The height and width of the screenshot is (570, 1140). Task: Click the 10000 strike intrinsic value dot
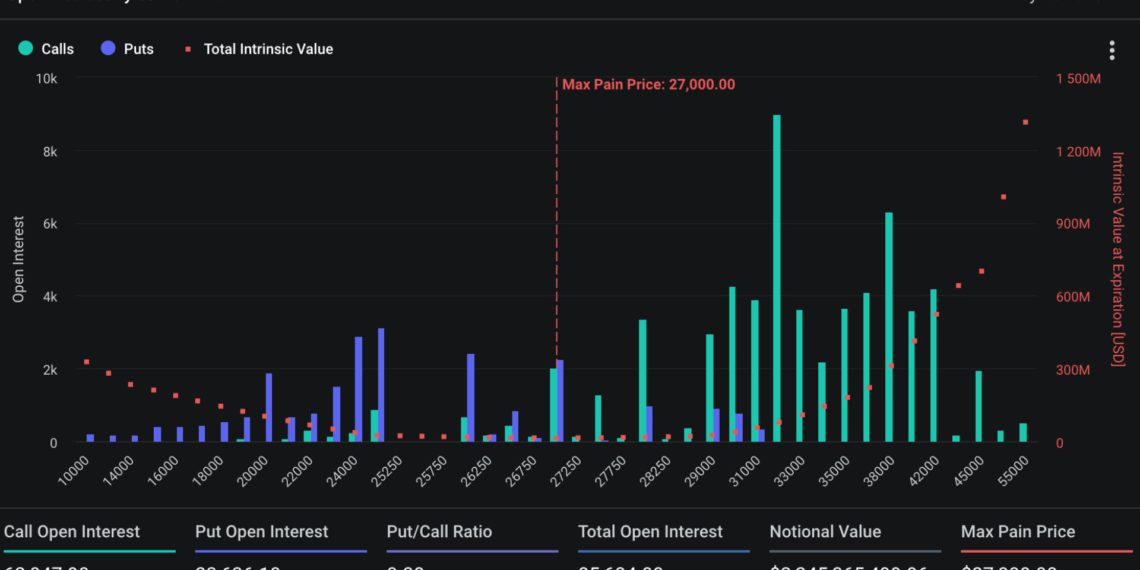(x=86, y=361)
